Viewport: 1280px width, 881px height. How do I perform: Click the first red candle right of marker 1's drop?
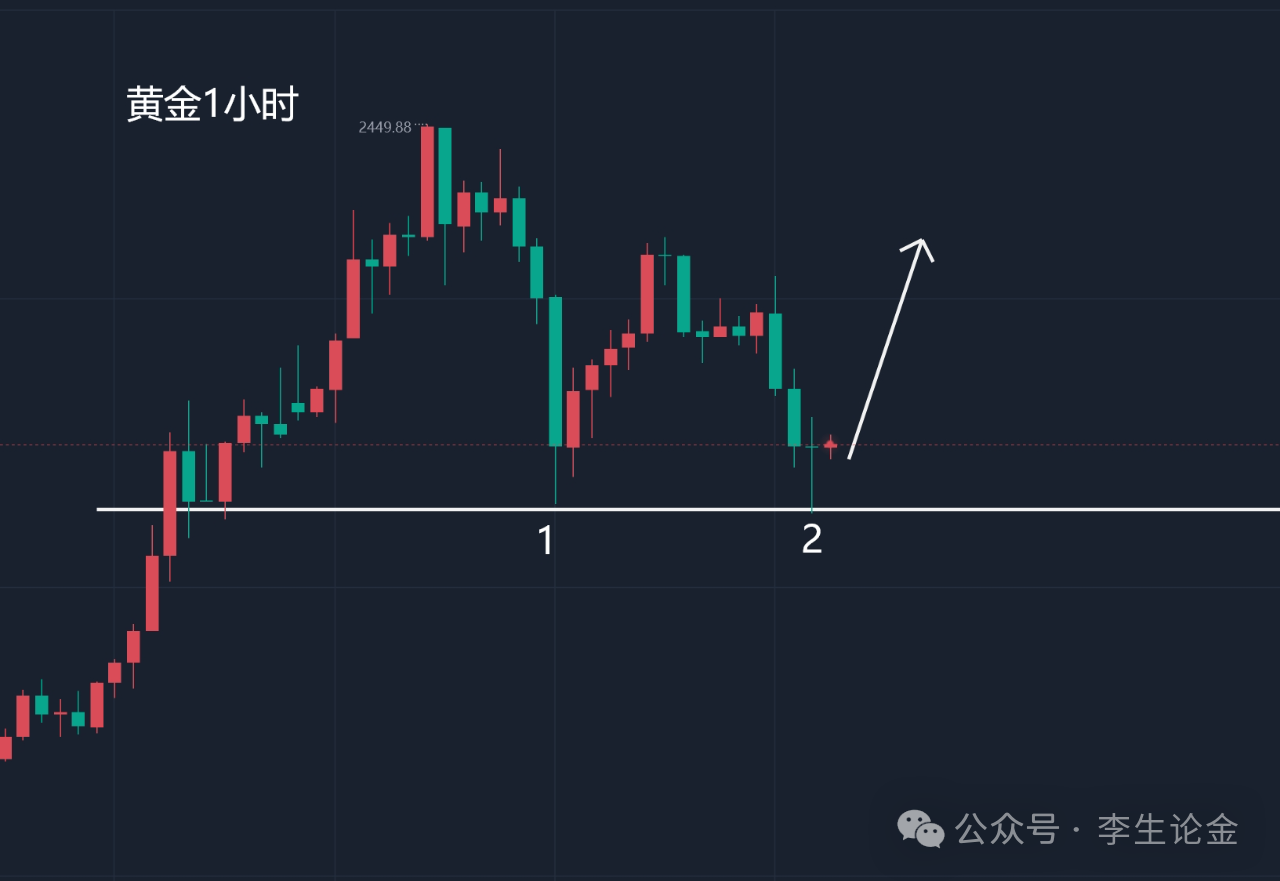[x=573, y=419]
